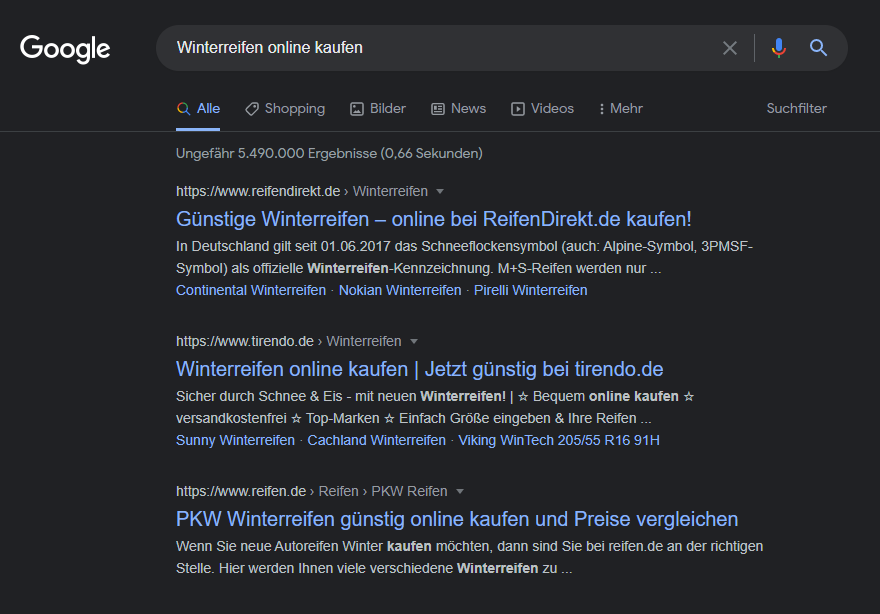
Task: Click the Videos play icon
Action: (517, 109)
